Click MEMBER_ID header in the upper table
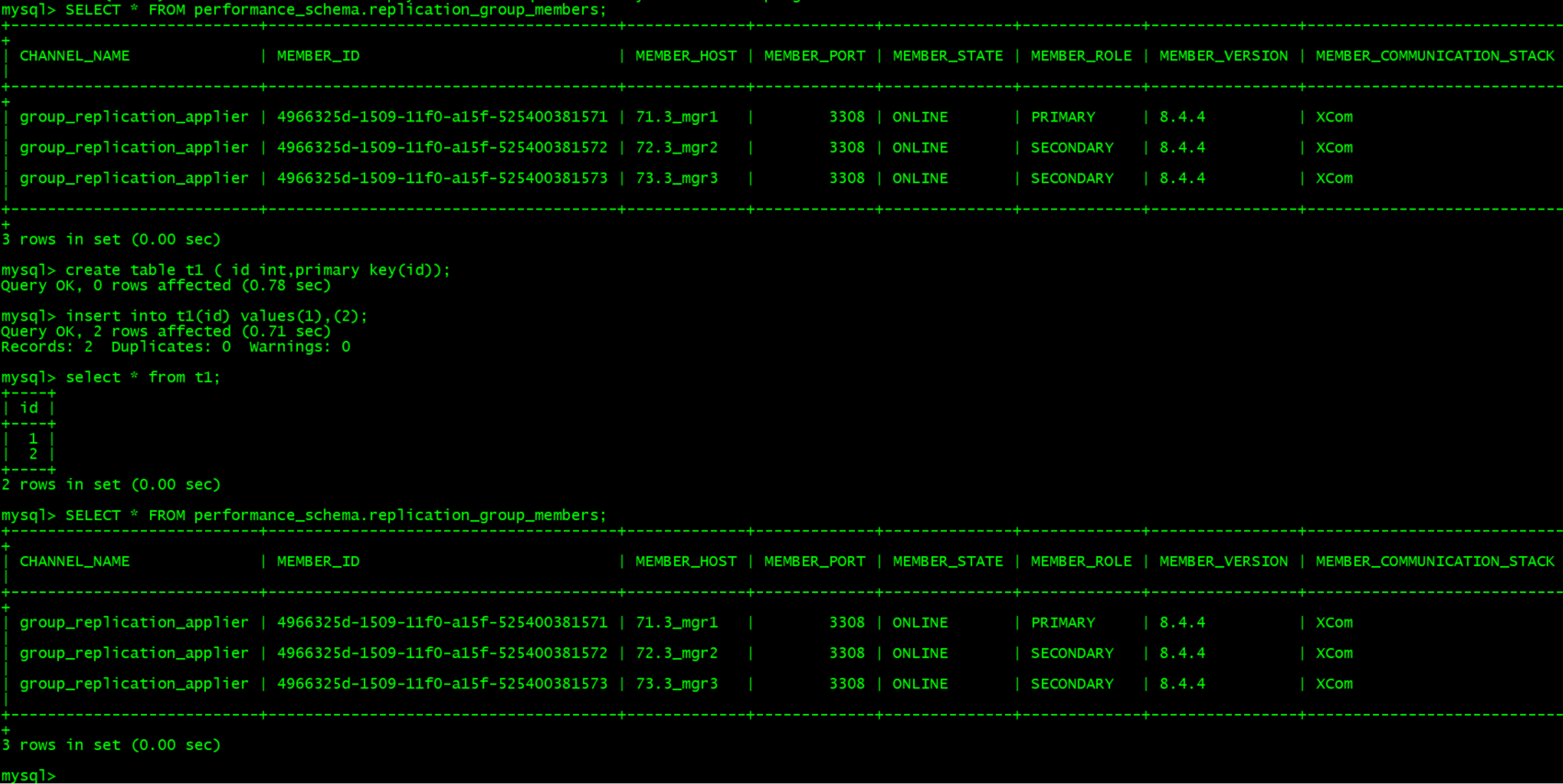This screenshot has height=784, width=1563. coord(318,56)
